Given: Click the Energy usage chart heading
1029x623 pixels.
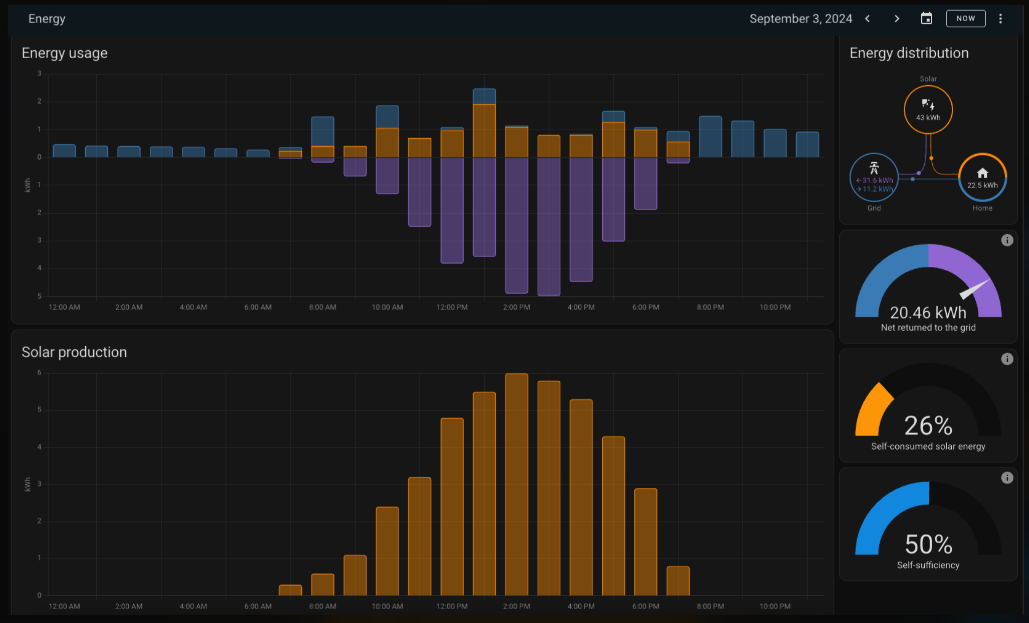Looking at the screenshot, I should coord(64,53).
